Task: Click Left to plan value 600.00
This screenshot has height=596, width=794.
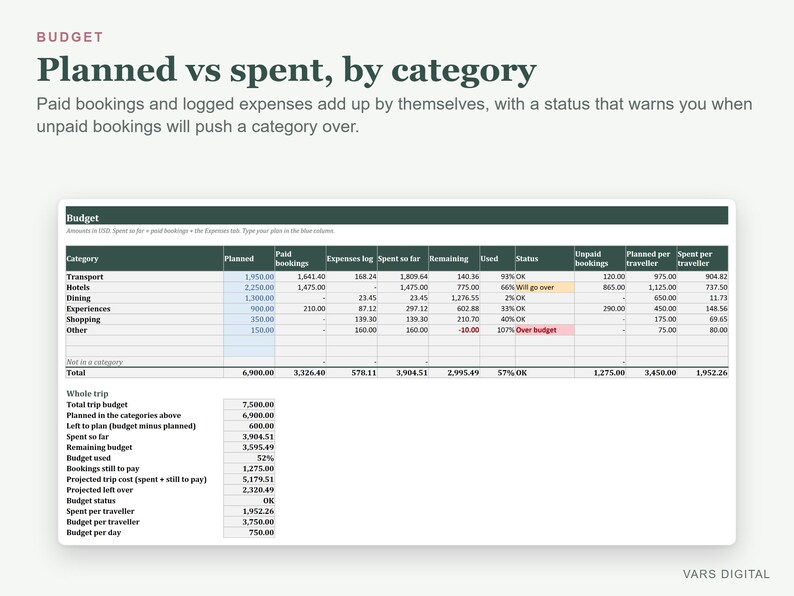Action: pos(249,426)
